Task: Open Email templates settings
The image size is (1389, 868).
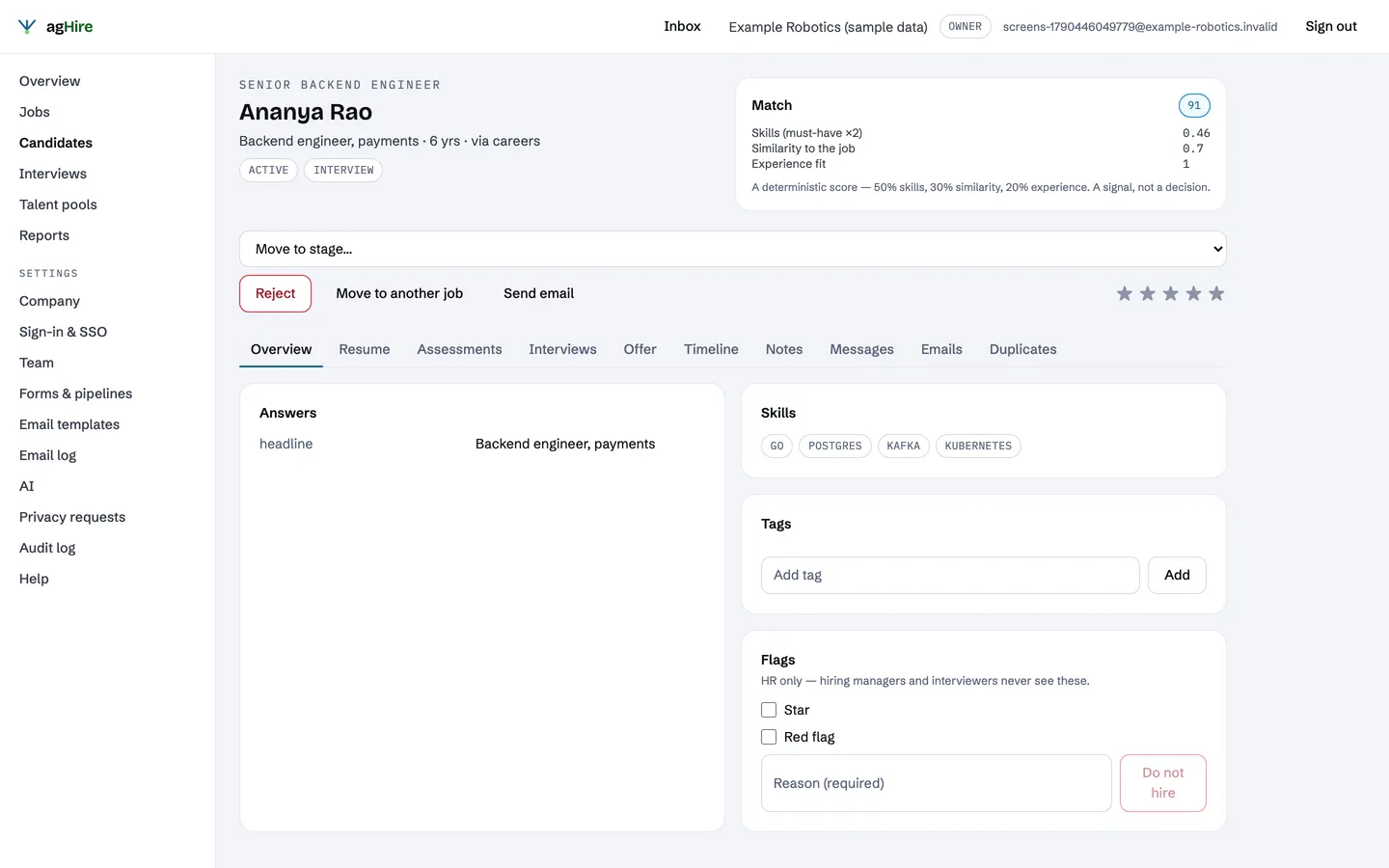Action: [69, 424]
